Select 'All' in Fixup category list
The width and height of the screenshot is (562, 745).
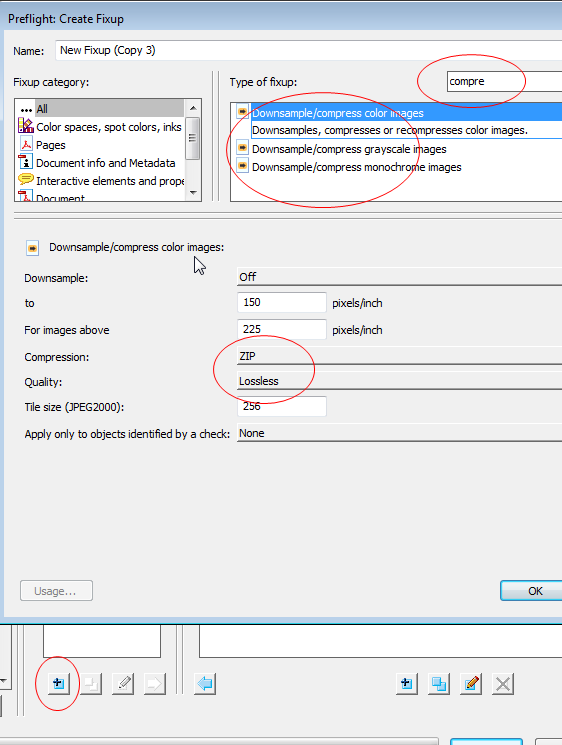point(109,109)
